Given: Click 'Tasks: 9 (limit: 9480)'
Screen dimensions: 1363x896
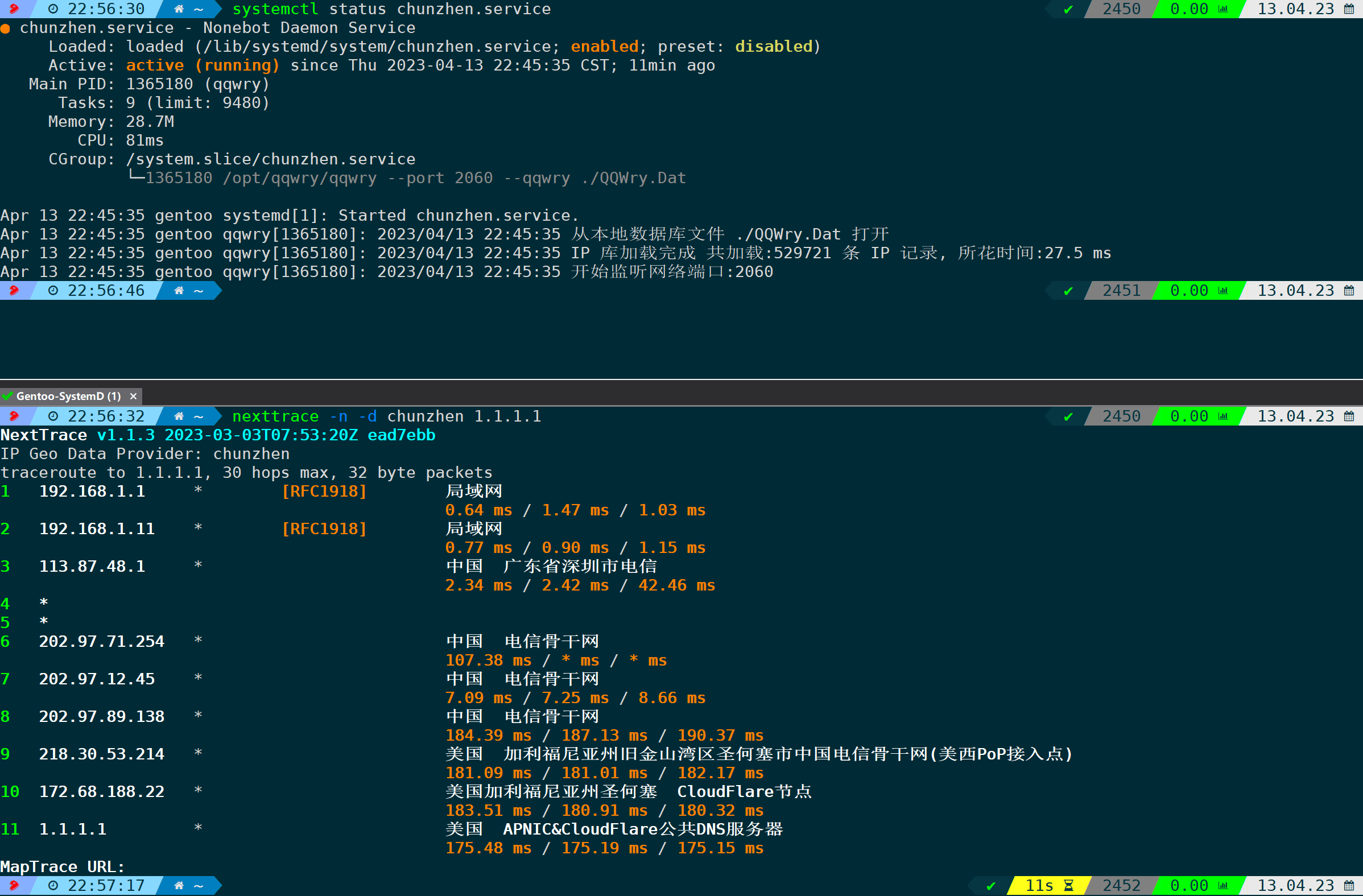Looking at the screenshot, I should [164, 103].
